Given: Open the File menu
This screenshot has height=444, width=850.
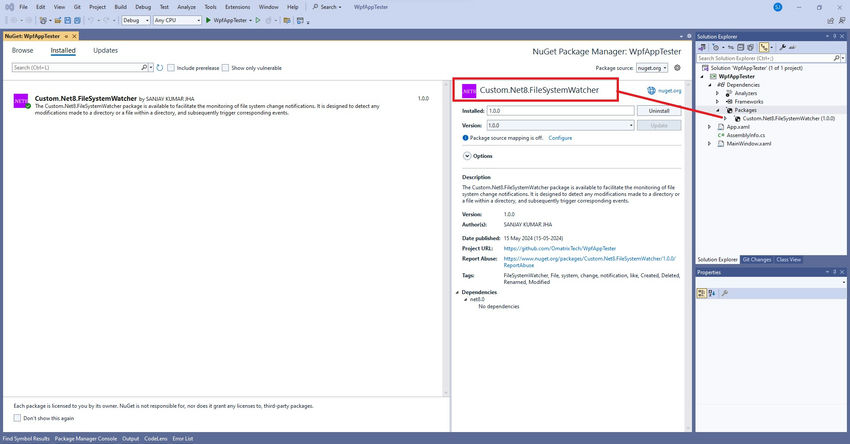Looking at the screenshot, I should [x=23, y=7].
